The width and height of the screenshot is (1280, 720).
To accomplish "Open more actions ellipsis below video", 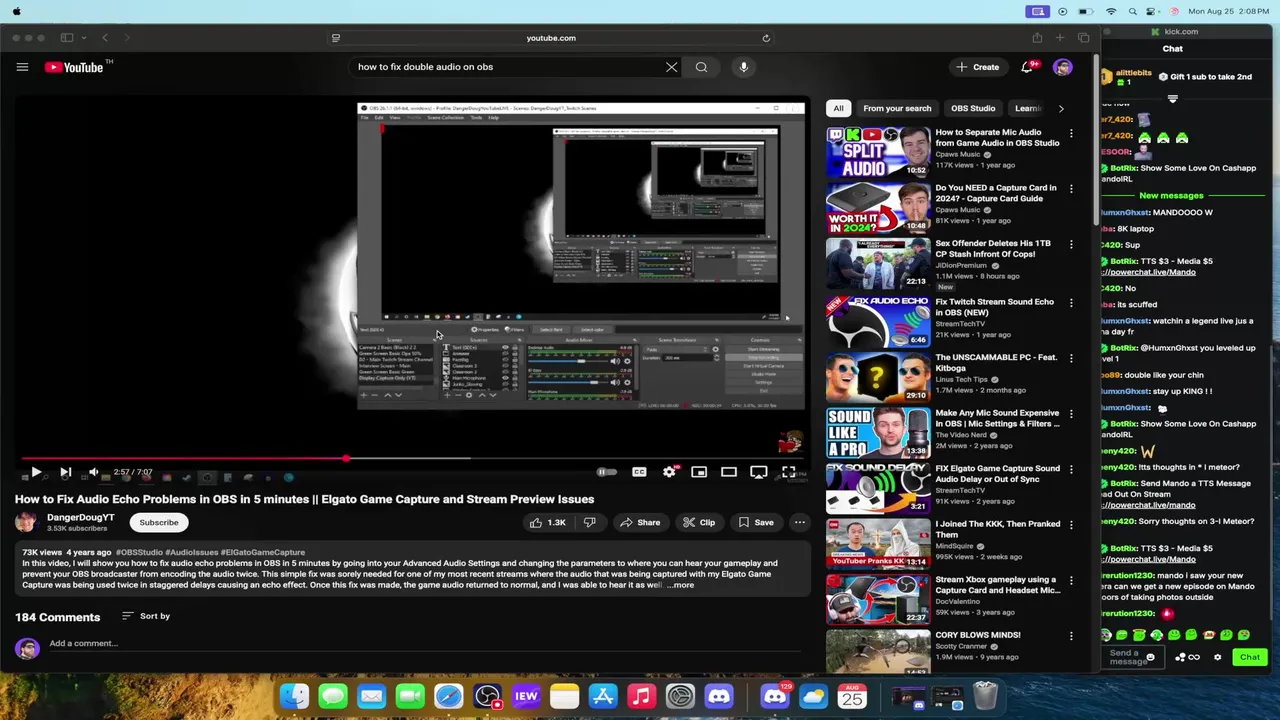I will click(x=799, y=522).
